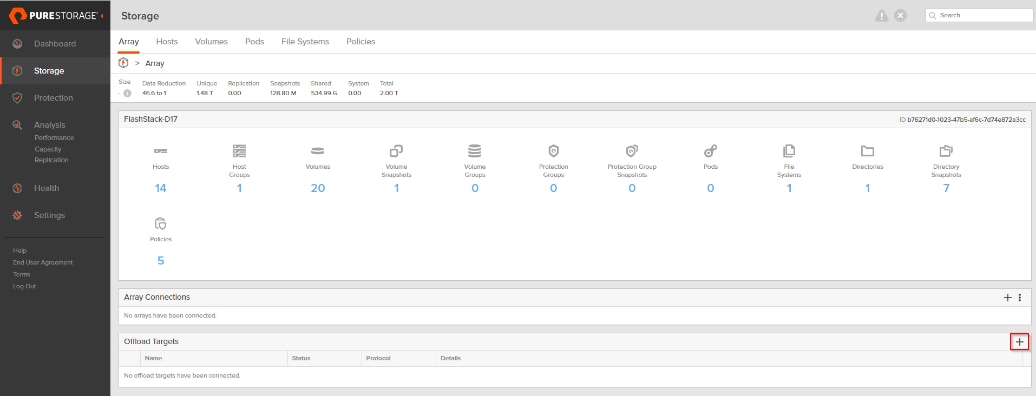This screenshot has height=396, width=1036.
Task: Go to Analysis Replication sub-item
Action: click(52, 160)
